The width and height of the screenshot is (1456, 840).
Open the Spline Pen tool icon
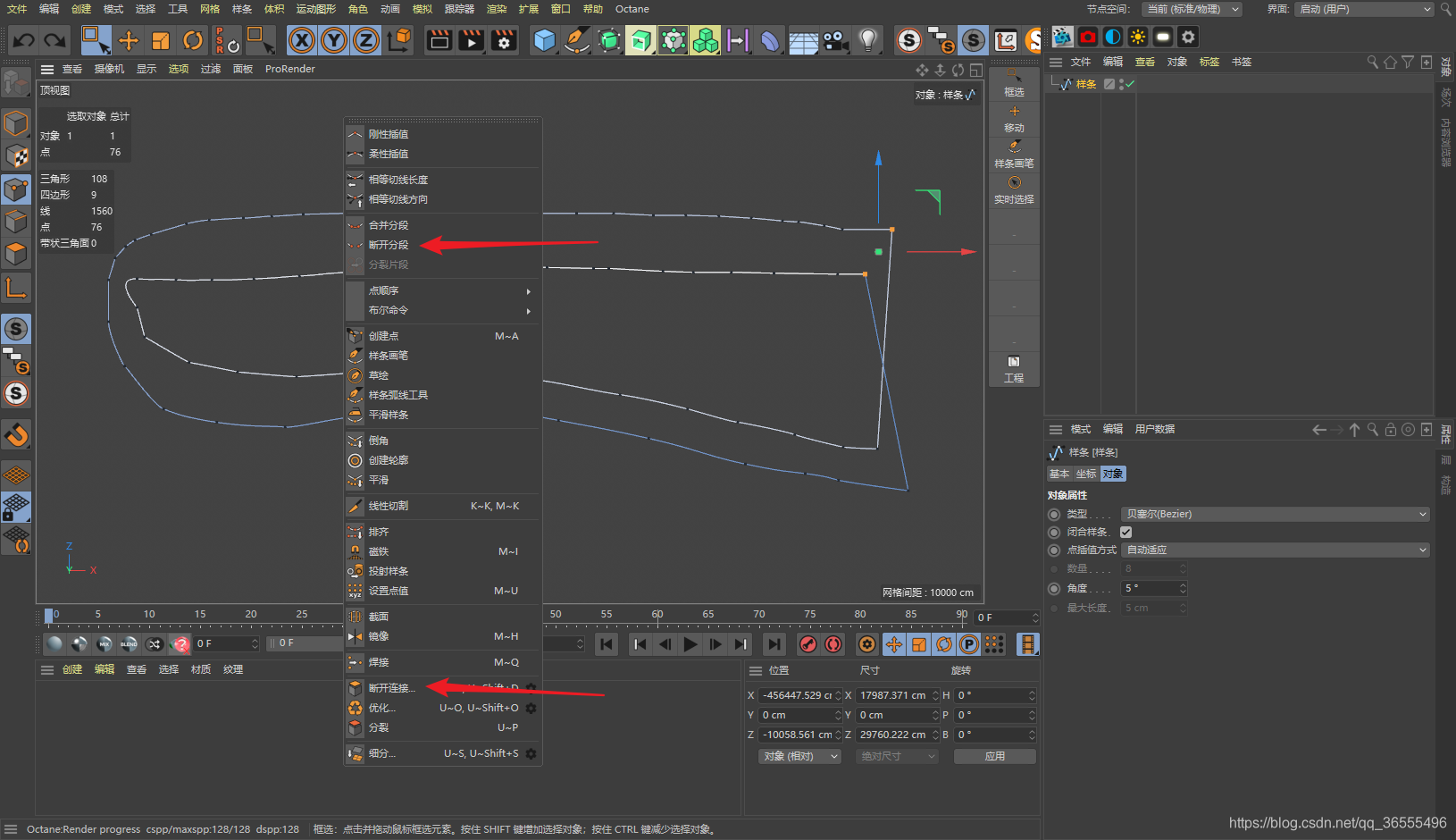[577, 40]
